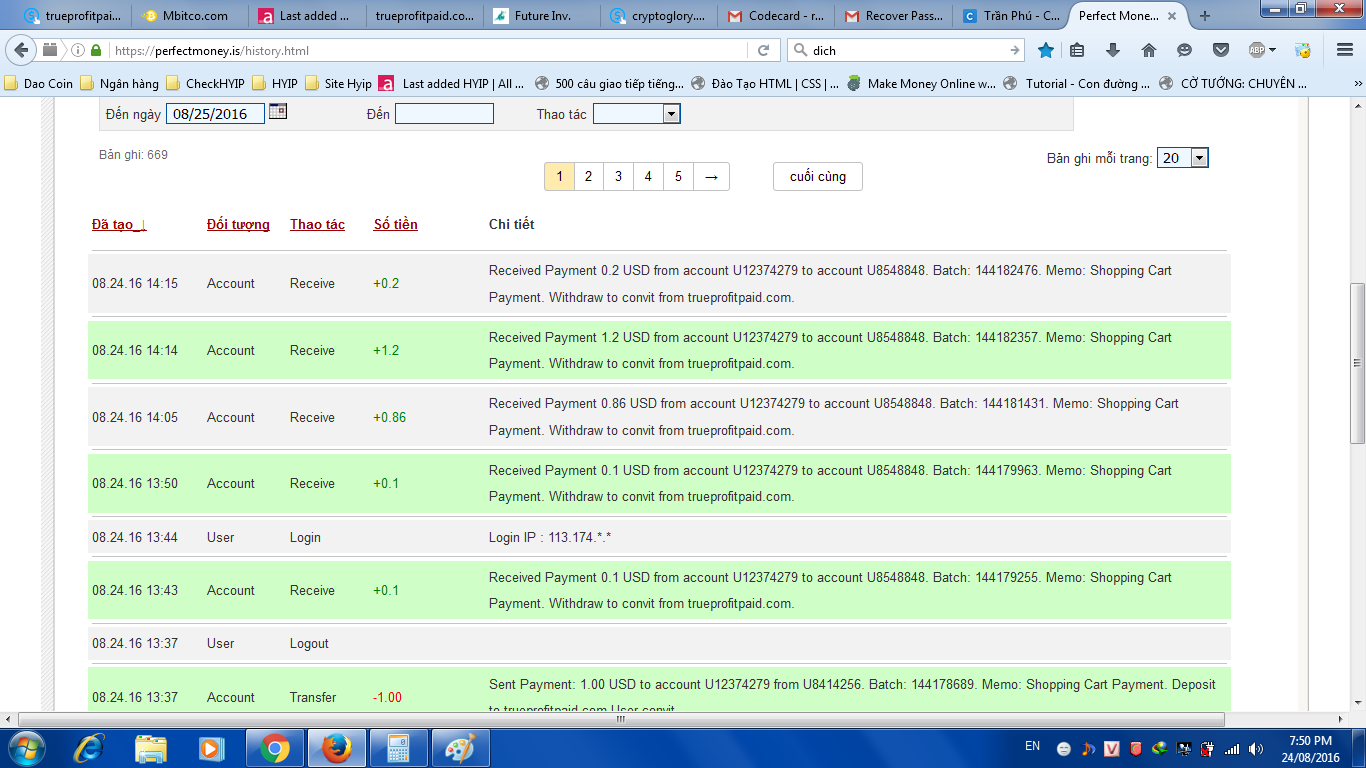
Task: Open the Đào Tạo HTML | CSS bookmark
Action: (x=765, y=84)
